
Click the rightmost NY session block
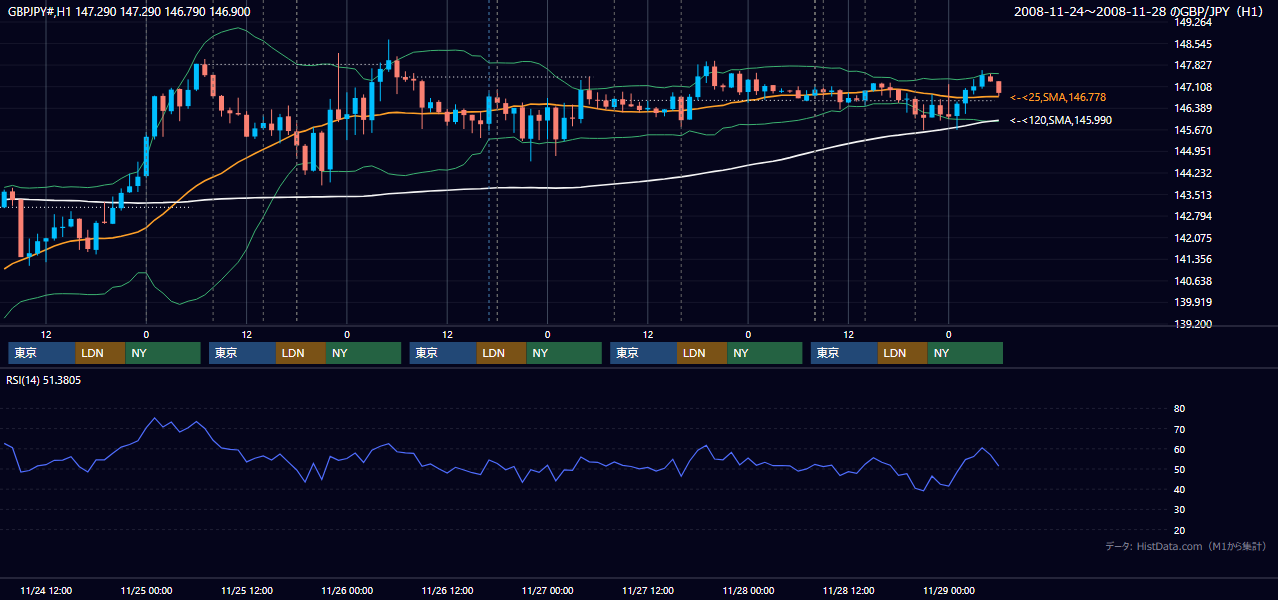[x=965, y=353]
